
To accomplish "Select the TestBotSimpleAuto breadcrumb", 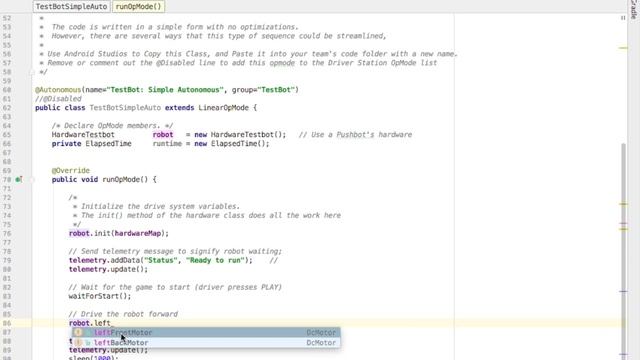I will coord(71,7).
